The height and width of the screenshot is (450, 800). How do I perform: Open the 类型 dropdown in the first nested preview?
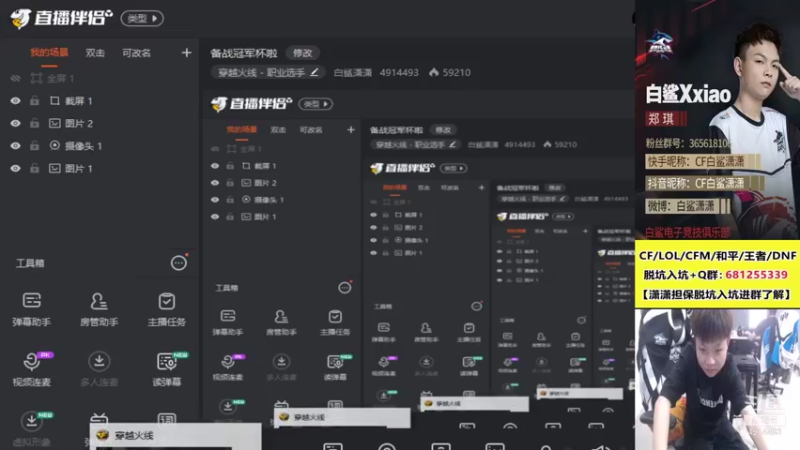coord(316,104)
